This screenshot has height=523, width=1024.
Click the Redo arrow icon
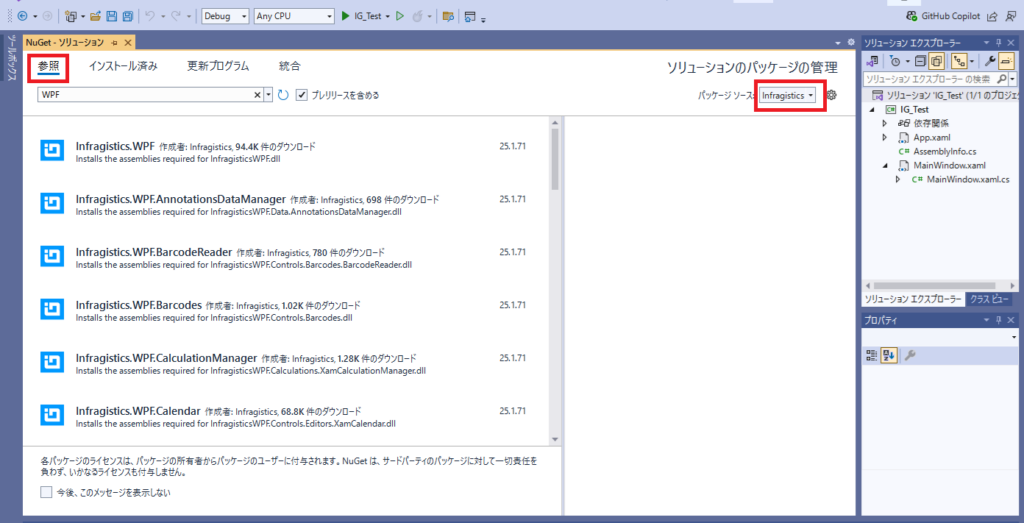tap(176, 16)
